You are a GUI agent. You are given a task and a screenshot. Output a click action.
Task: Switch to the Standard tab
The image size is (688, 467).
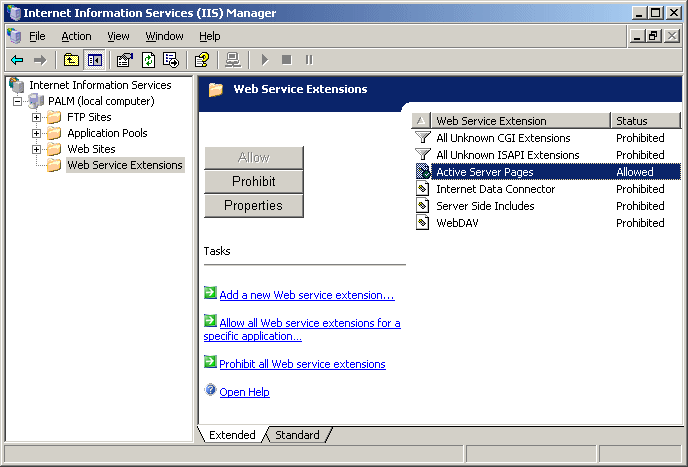point(297,435)
